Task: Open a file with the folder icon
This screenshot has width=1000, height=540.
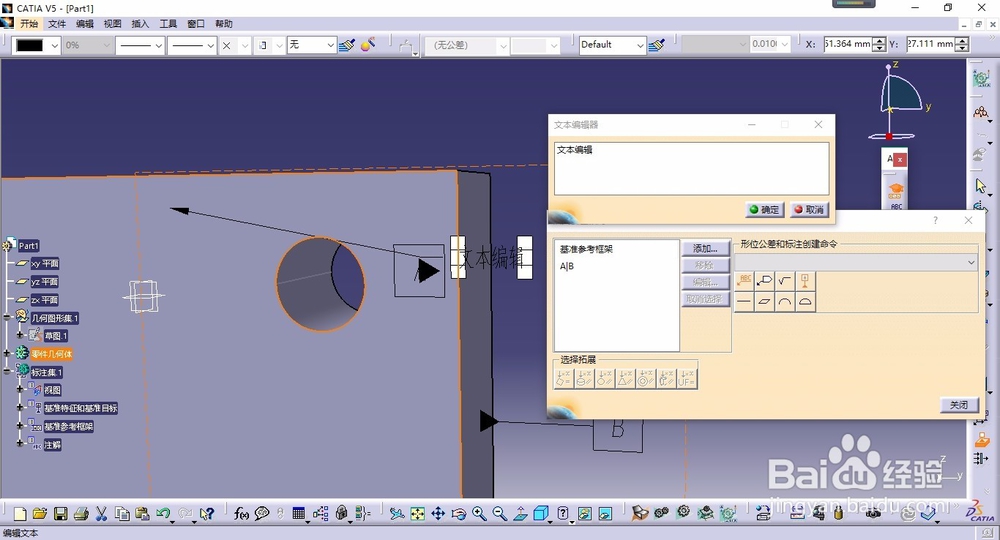Action: [x=40, y=514]
